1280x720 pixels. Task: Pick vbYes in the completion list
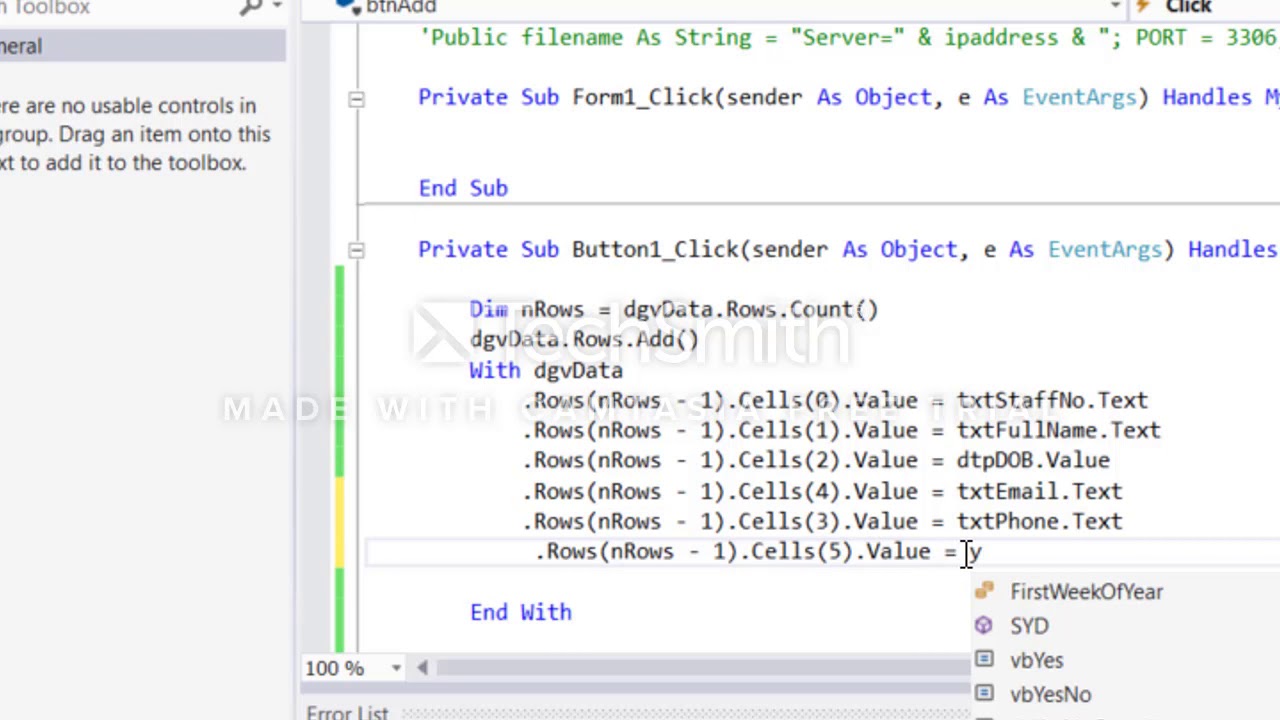click(1036, 660)
